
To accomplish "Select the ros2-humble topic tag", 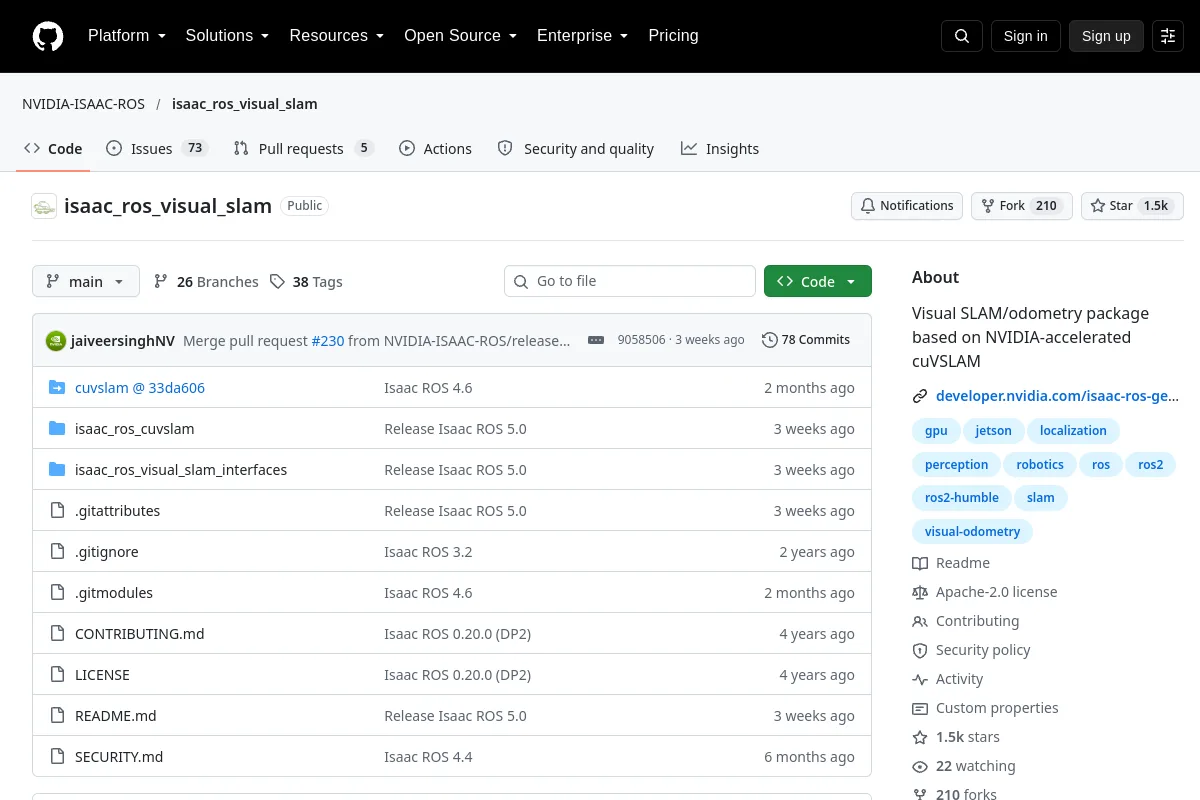I will coord(962,498).
